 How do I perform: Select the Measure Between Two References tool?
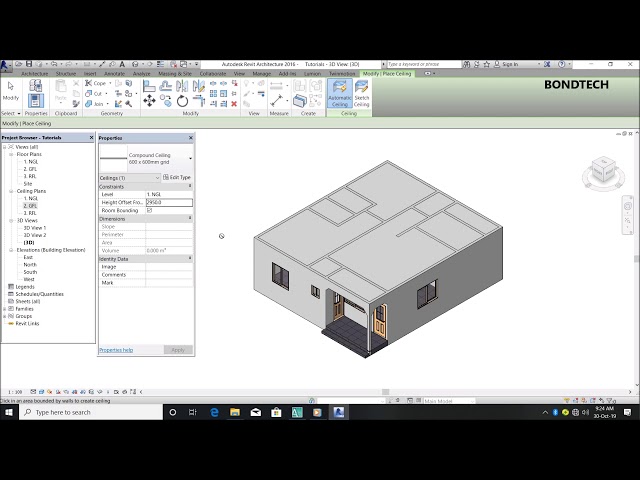[276, 86]
